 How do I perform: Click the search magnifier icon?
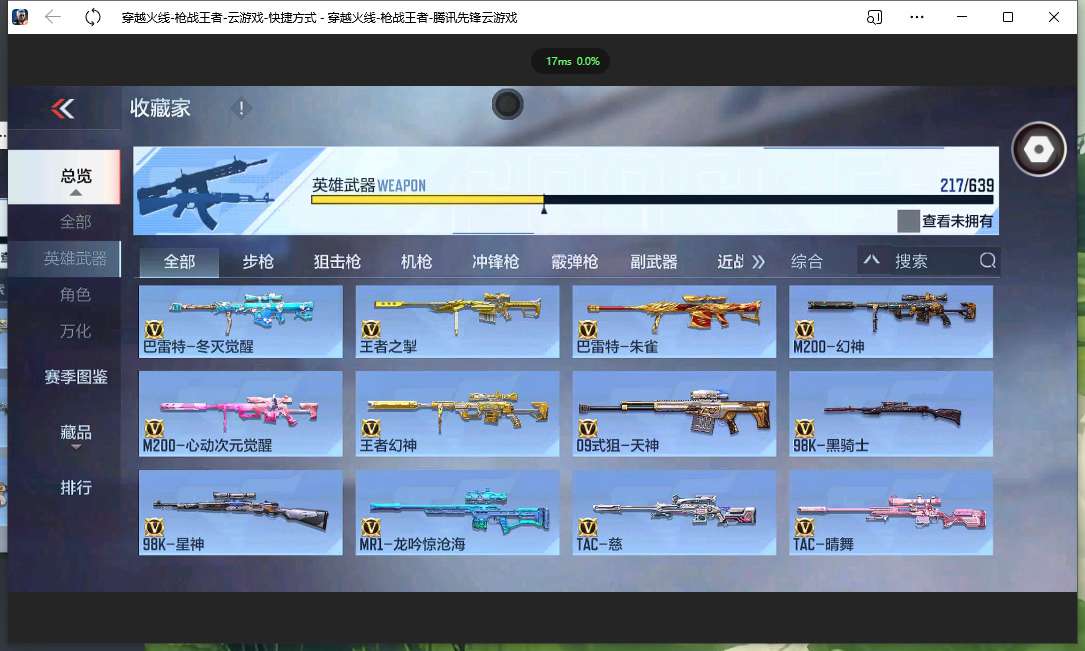coord(987,261)
